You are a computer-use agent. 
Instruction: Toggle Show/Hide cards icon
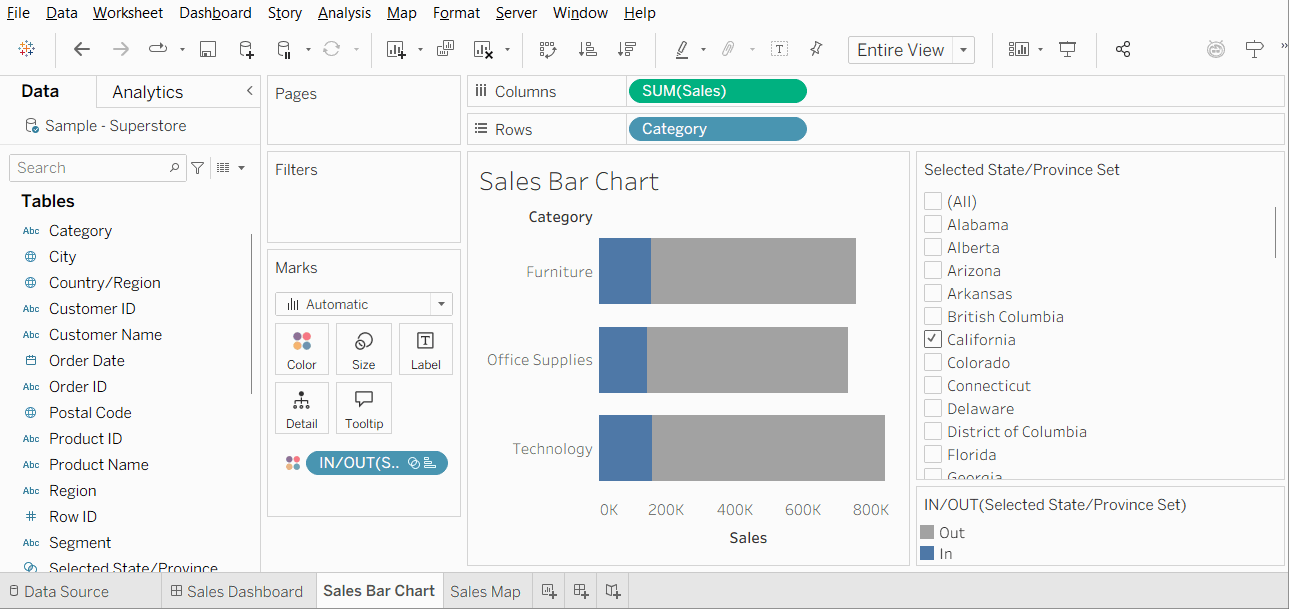1019,49
